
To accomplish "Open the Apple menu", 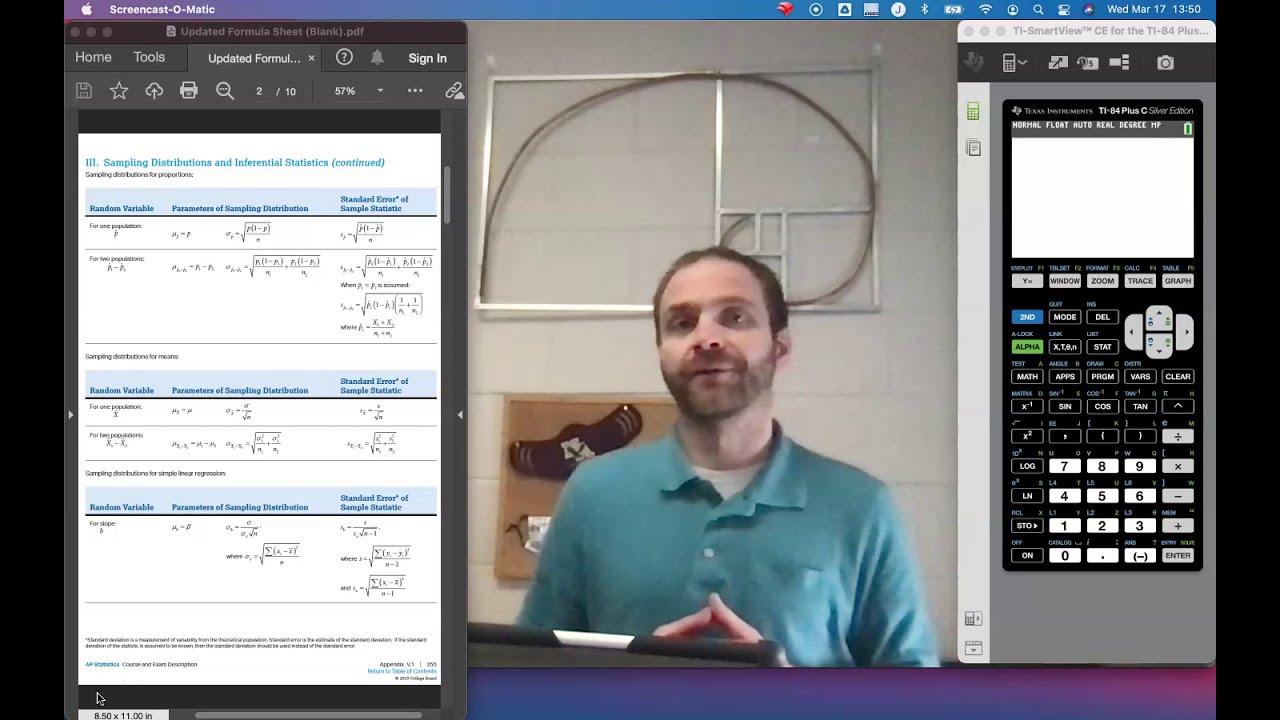I will pyautogui.click(x=86, y=10).
